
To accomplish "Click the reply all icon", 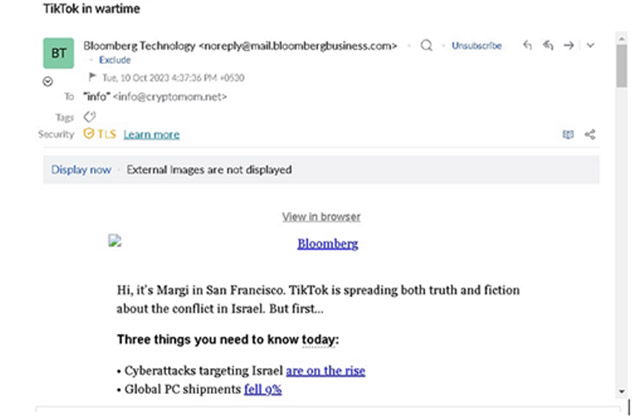I will [548, 45].
